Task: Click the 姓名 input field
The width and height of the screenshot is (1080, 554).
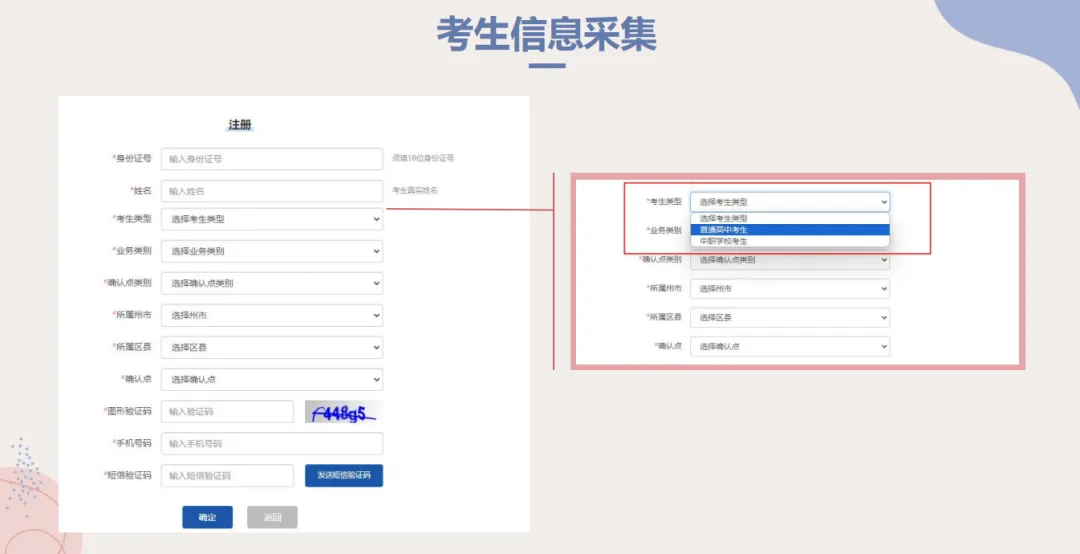Action: click(x=272, y=191)
